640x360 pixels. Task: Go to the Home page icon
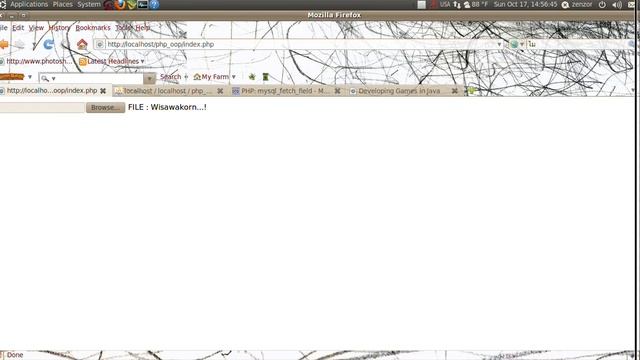[82, 44]
